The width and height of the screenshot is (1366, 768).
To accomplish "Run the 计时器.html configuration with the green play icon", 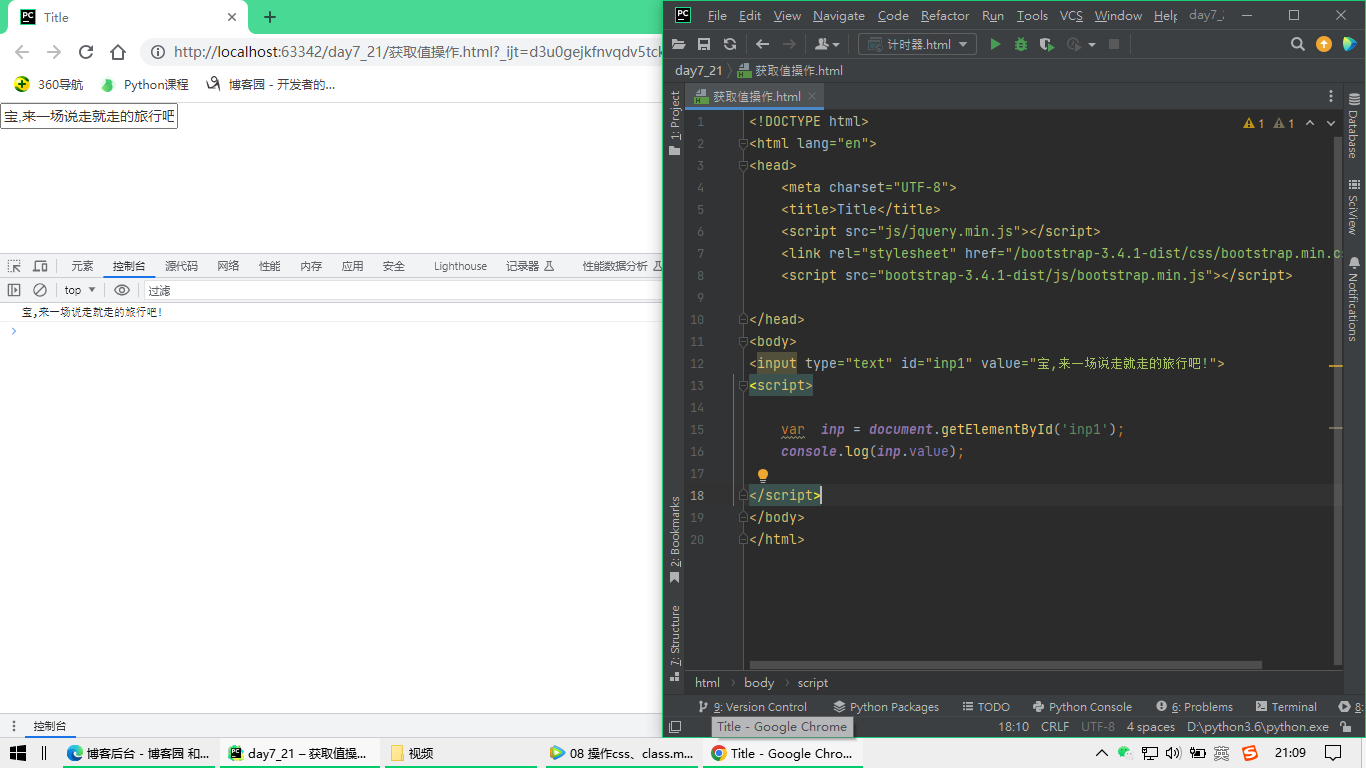I will [x=995, y=44].
